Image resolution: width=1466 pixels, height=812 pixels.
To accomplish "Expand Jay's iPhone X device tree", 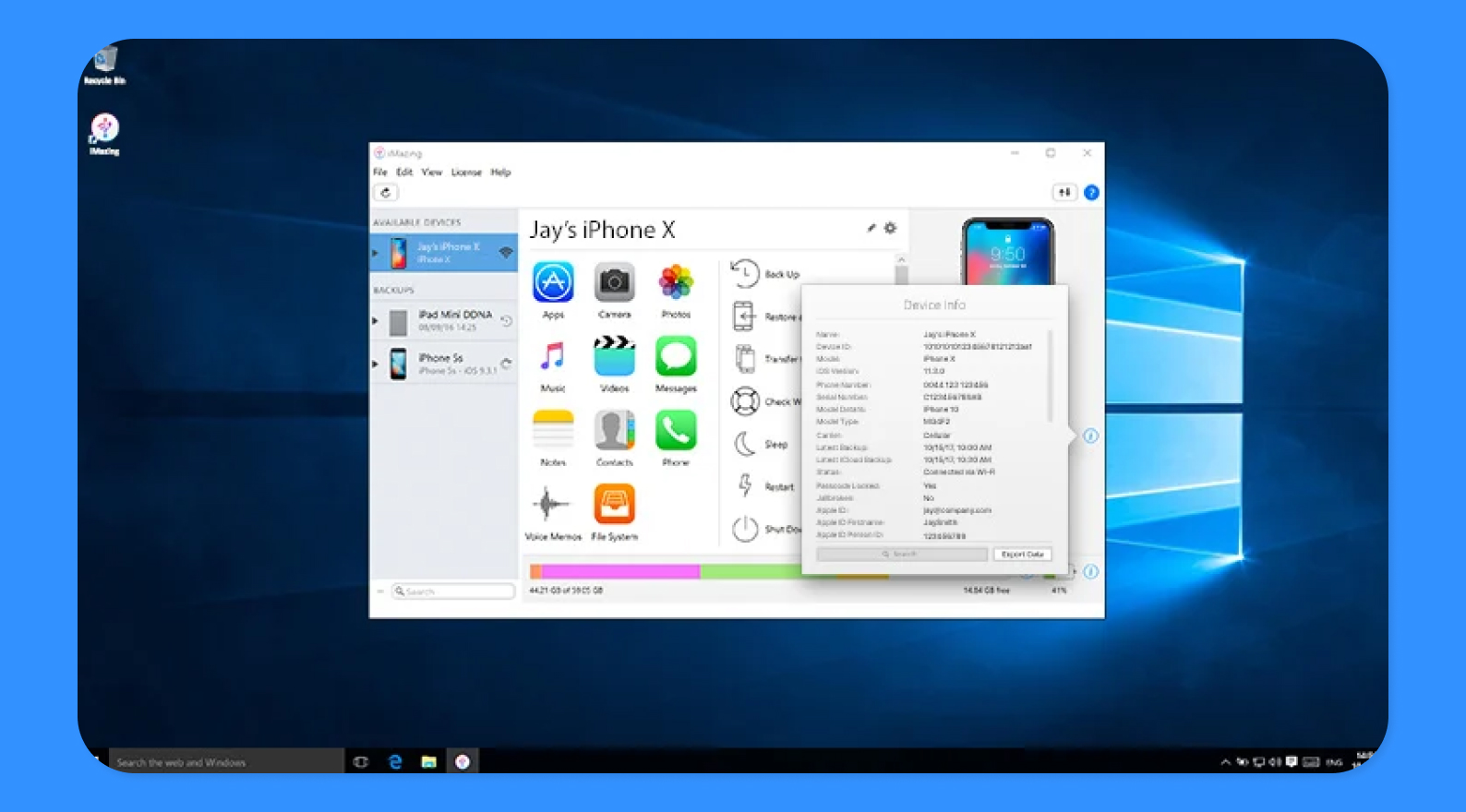I will tap(376, 253).
